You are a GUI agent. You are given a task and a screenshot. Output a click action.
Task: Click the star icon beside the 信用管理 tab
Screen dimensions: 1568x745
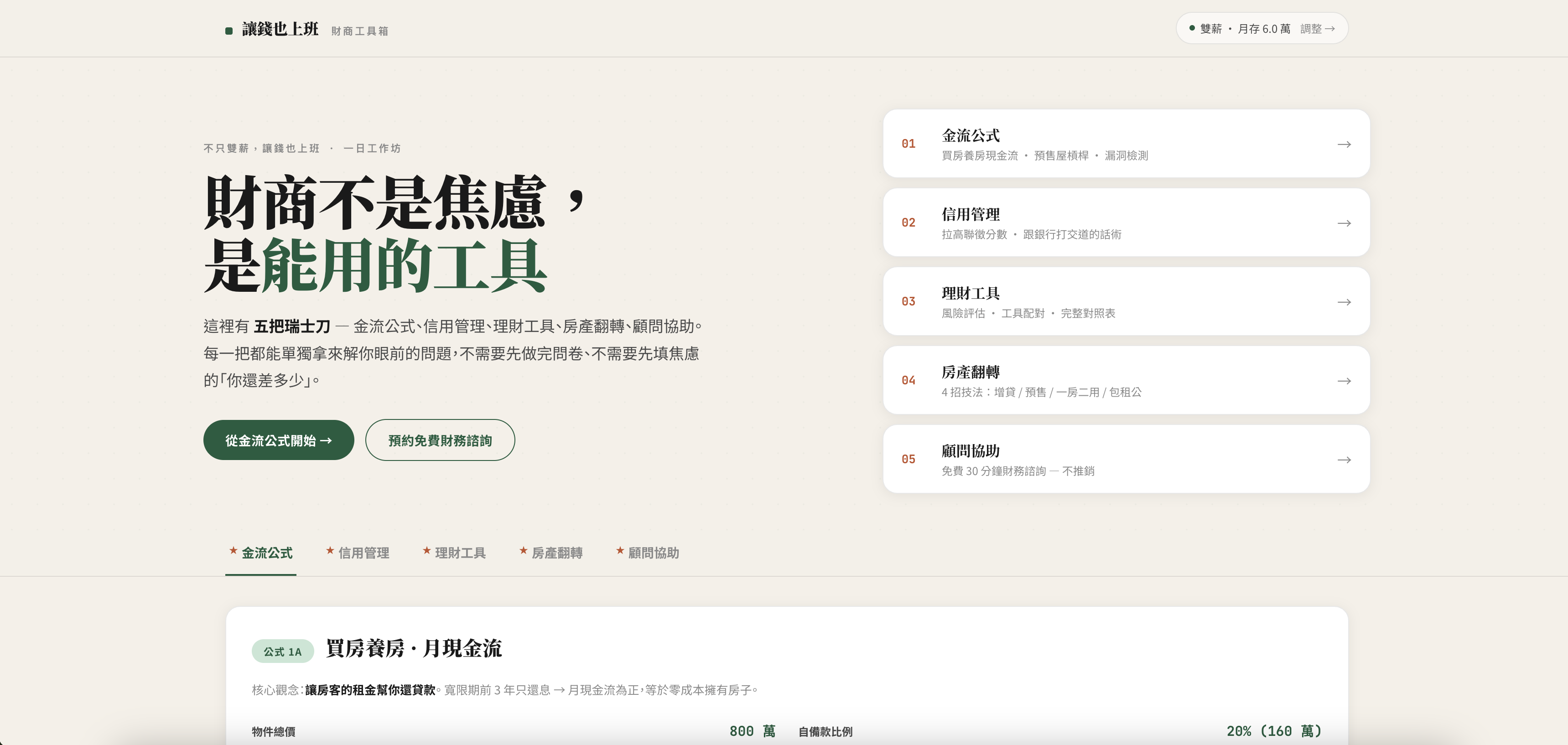[x=330, y=550]
